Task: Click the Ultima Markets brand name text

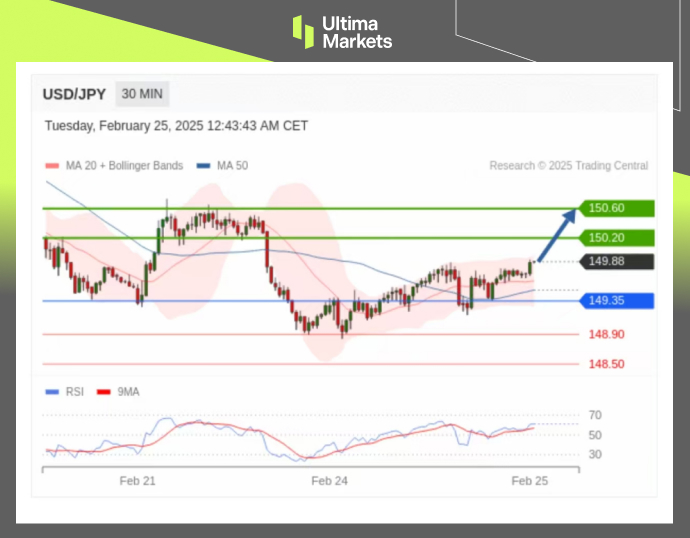Action: 357,32
